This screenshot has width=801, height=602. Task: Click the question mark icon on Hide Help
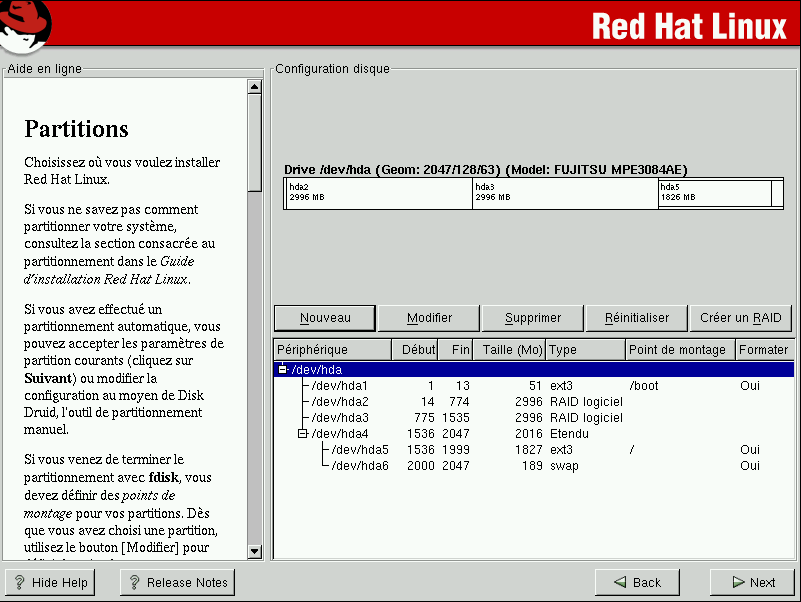19,582
